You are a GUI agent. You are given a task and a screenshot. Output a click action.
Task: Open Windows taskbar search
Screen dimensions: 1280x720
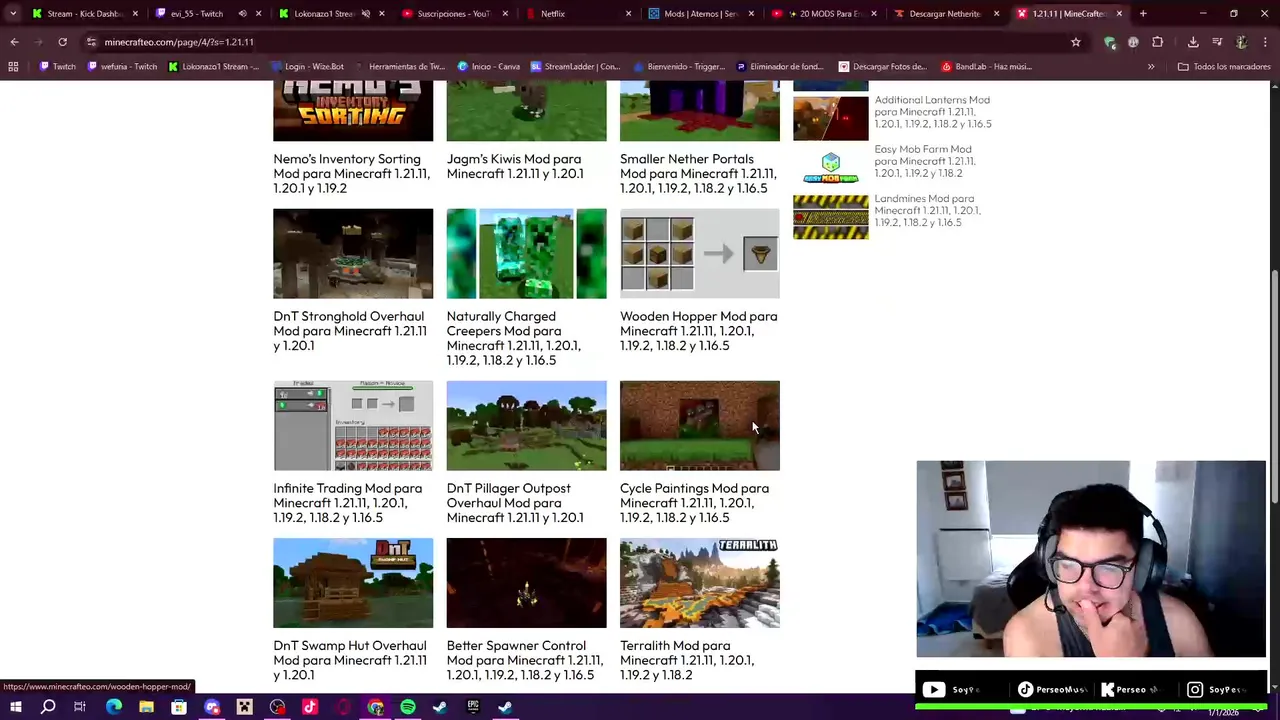pos(48,707)
